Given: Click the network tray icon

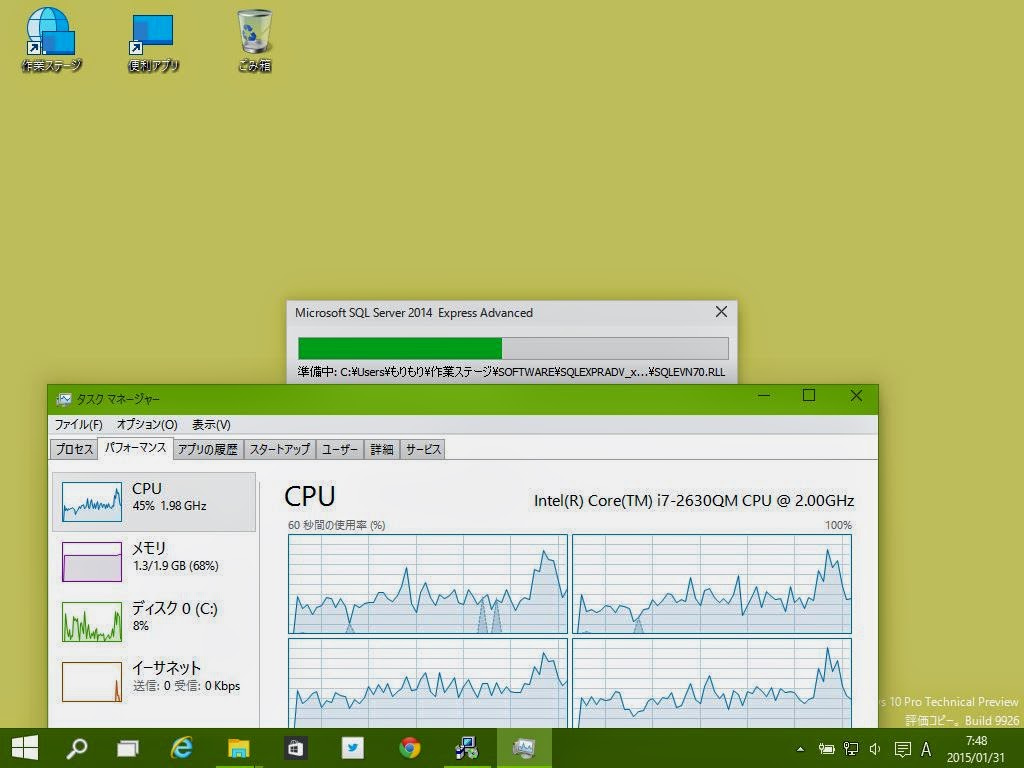Looking at the screenshot, I should tap(851, 749).
